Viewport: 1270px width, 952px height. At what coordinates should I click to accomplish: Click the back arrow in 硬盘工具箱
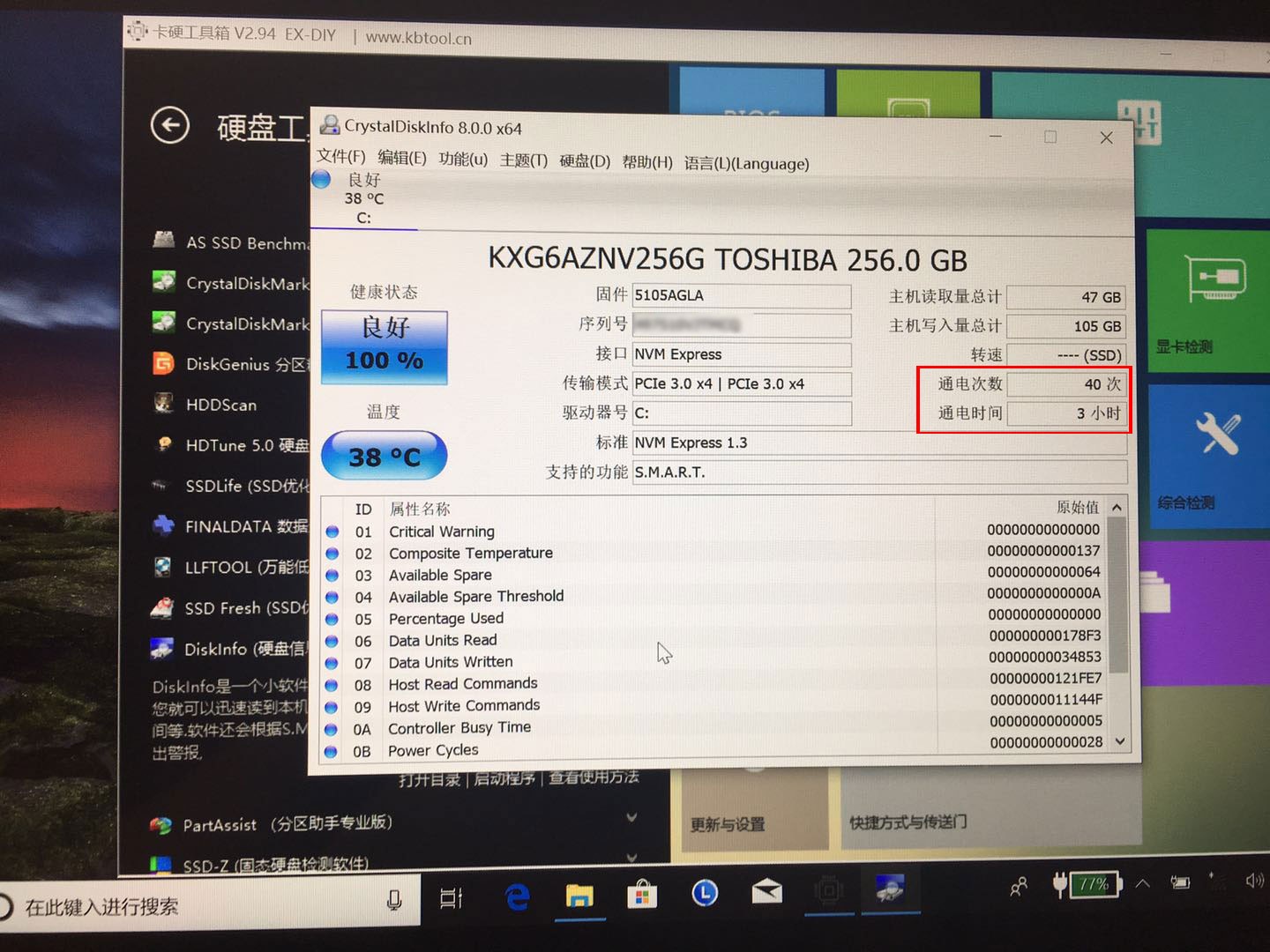tap(170, 125)
